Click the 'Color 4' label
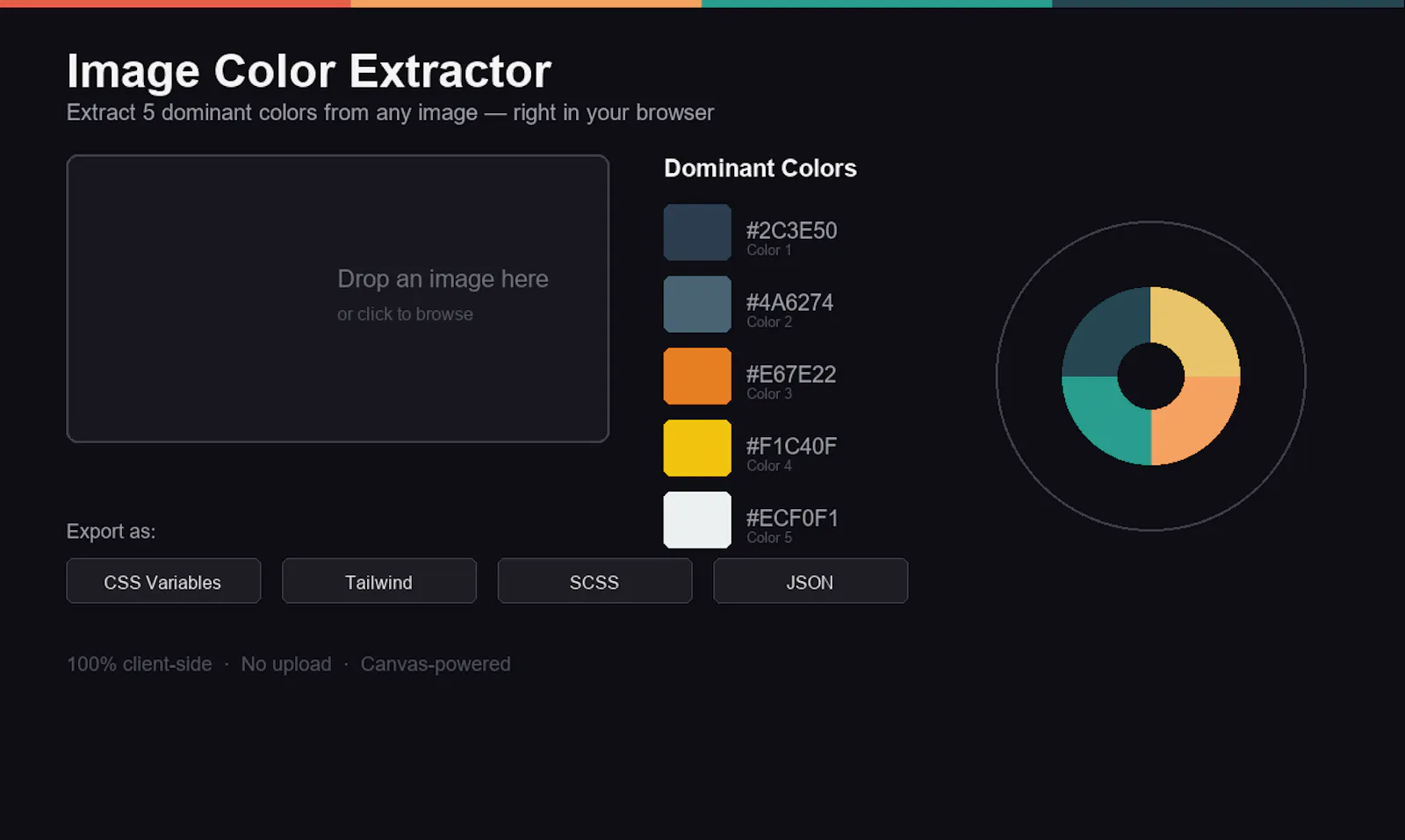 [x=769, y=466]
